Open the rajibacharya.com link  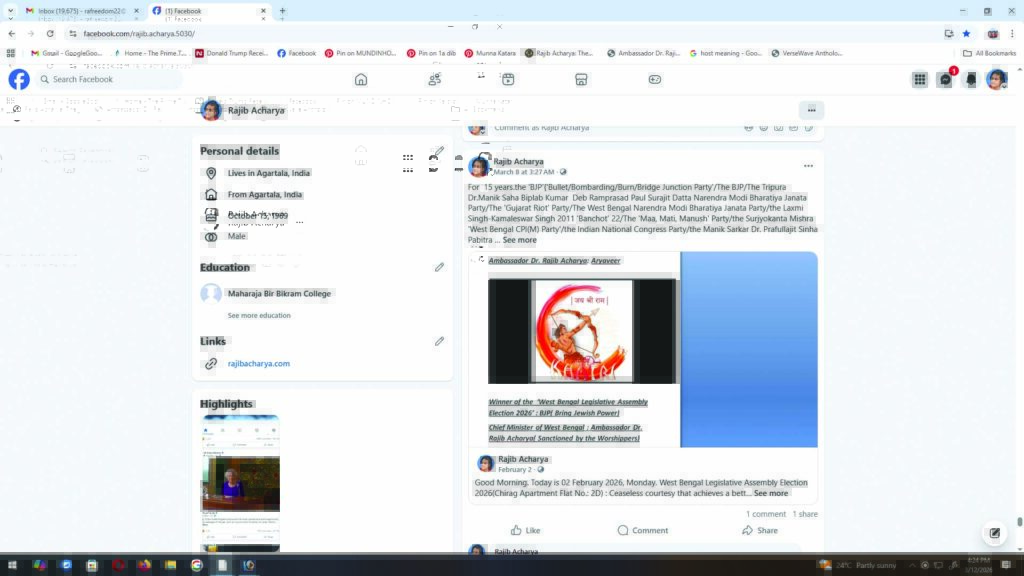258,364
